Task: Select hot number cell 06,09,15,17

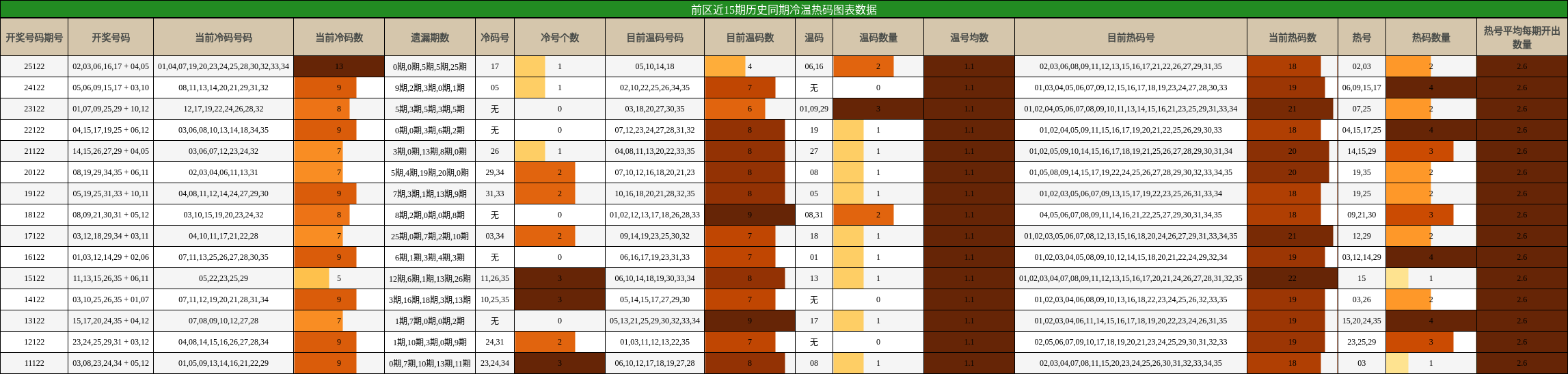Action: (1362, 88)
